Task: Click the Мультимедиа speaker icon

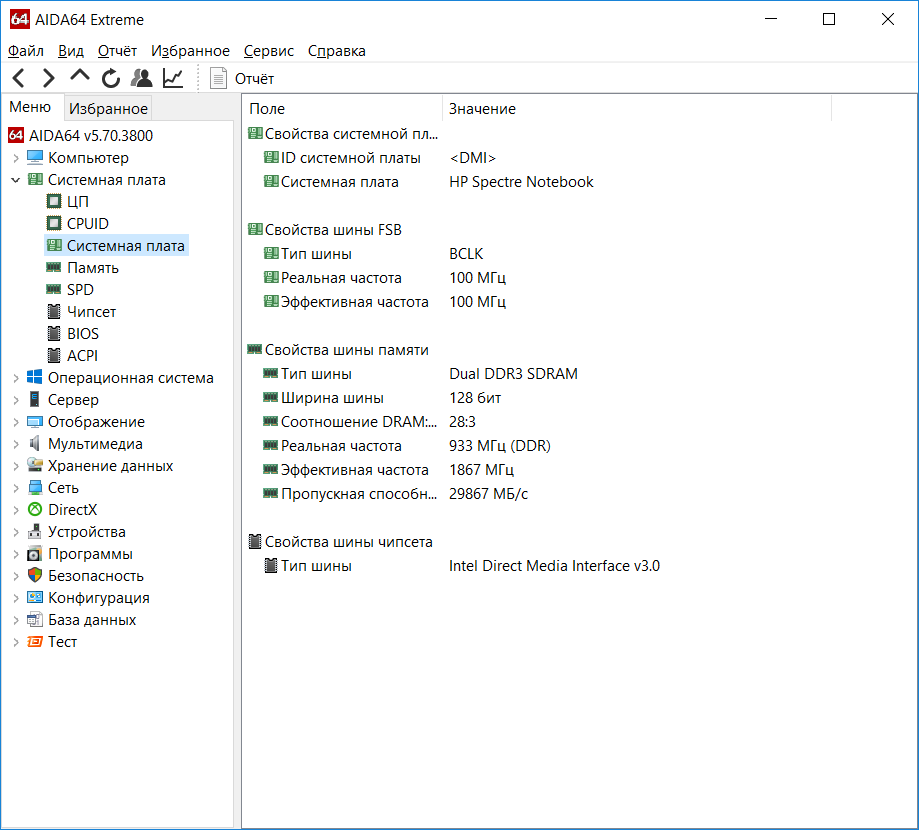Action: pos(35,444)
